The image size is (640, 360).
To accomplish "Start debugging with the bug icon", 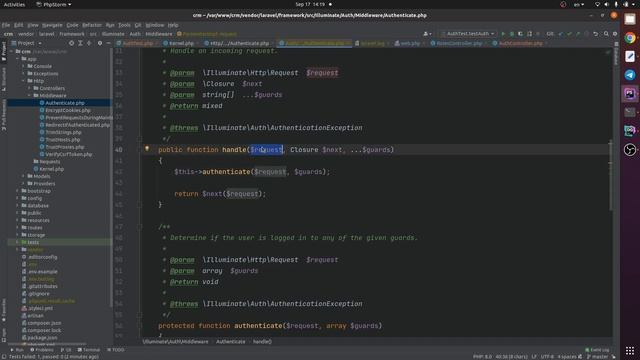I will tap(511, 34).
